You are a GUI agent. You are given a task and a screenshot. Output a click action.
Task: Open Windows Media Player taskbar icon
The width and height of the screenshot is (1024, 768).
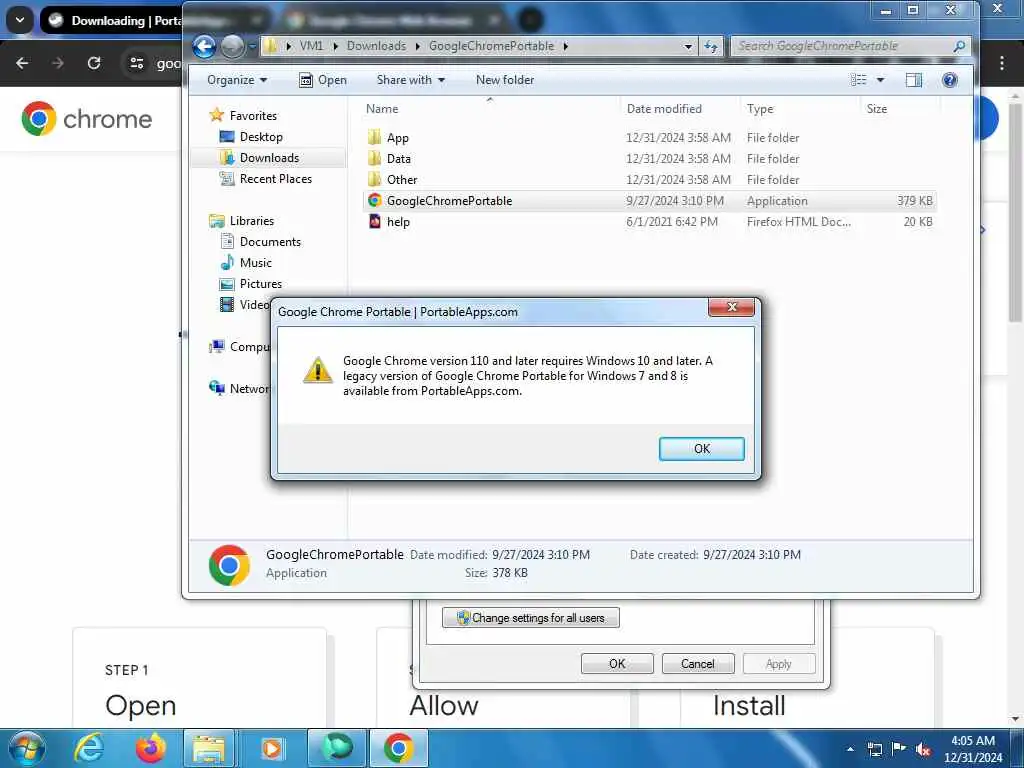271,748
